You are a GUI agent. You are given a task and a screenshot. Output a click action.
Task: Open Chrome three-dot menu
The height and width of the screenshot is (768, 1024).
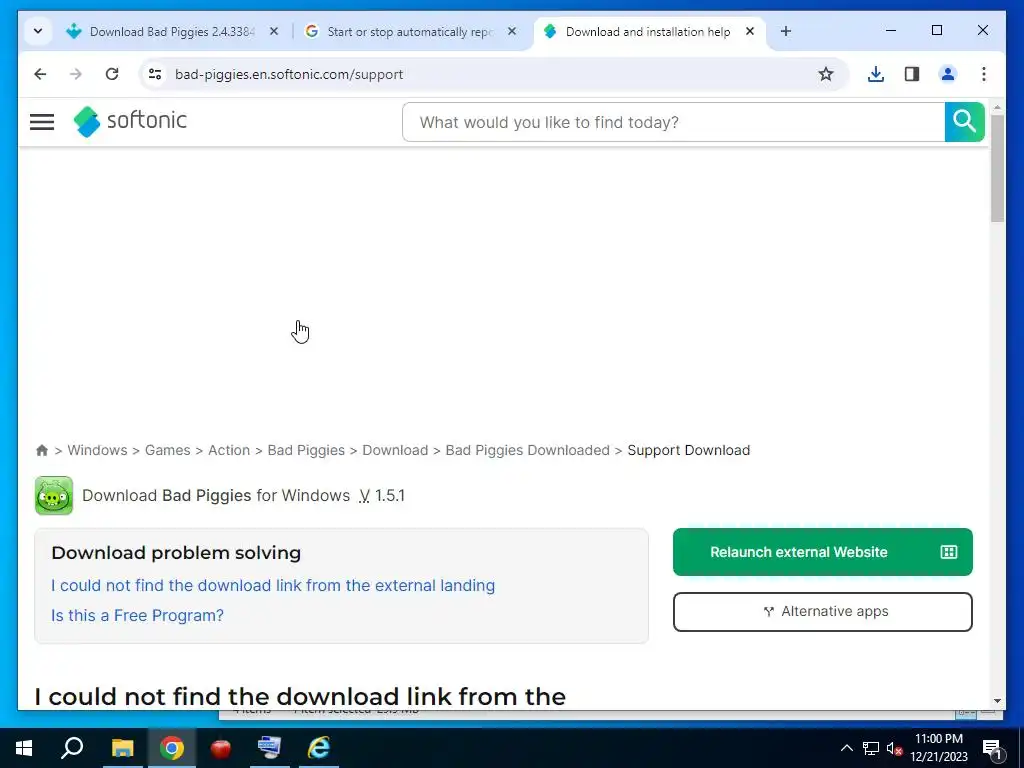pos(984,74)
